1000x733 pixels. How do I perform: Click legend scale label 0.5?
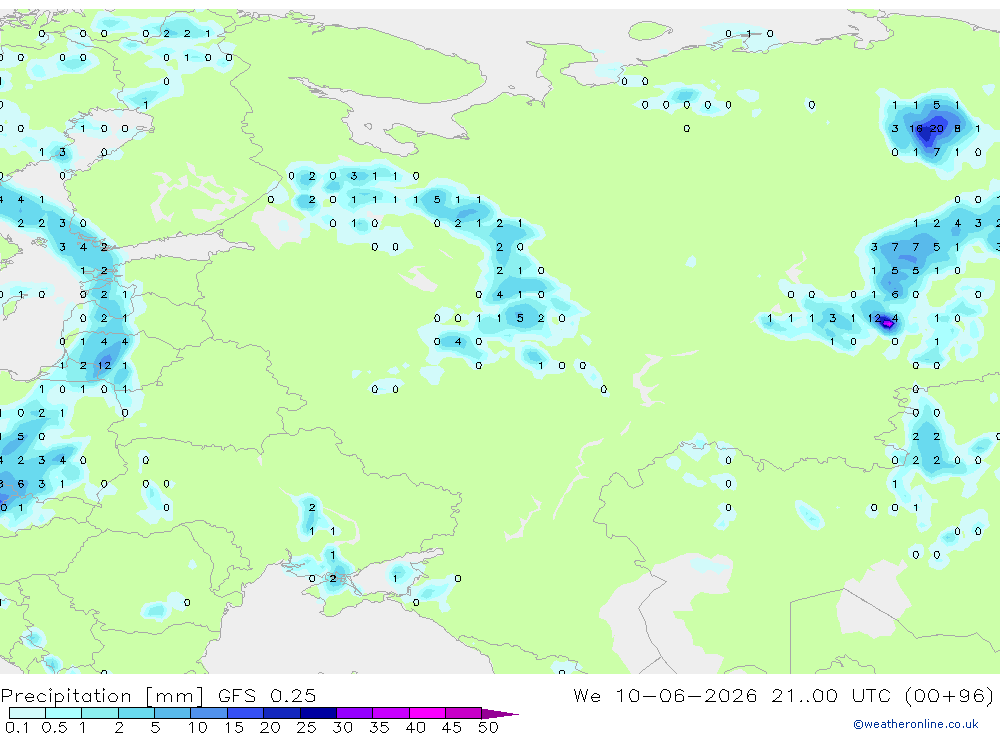click(x=54, y=727)
